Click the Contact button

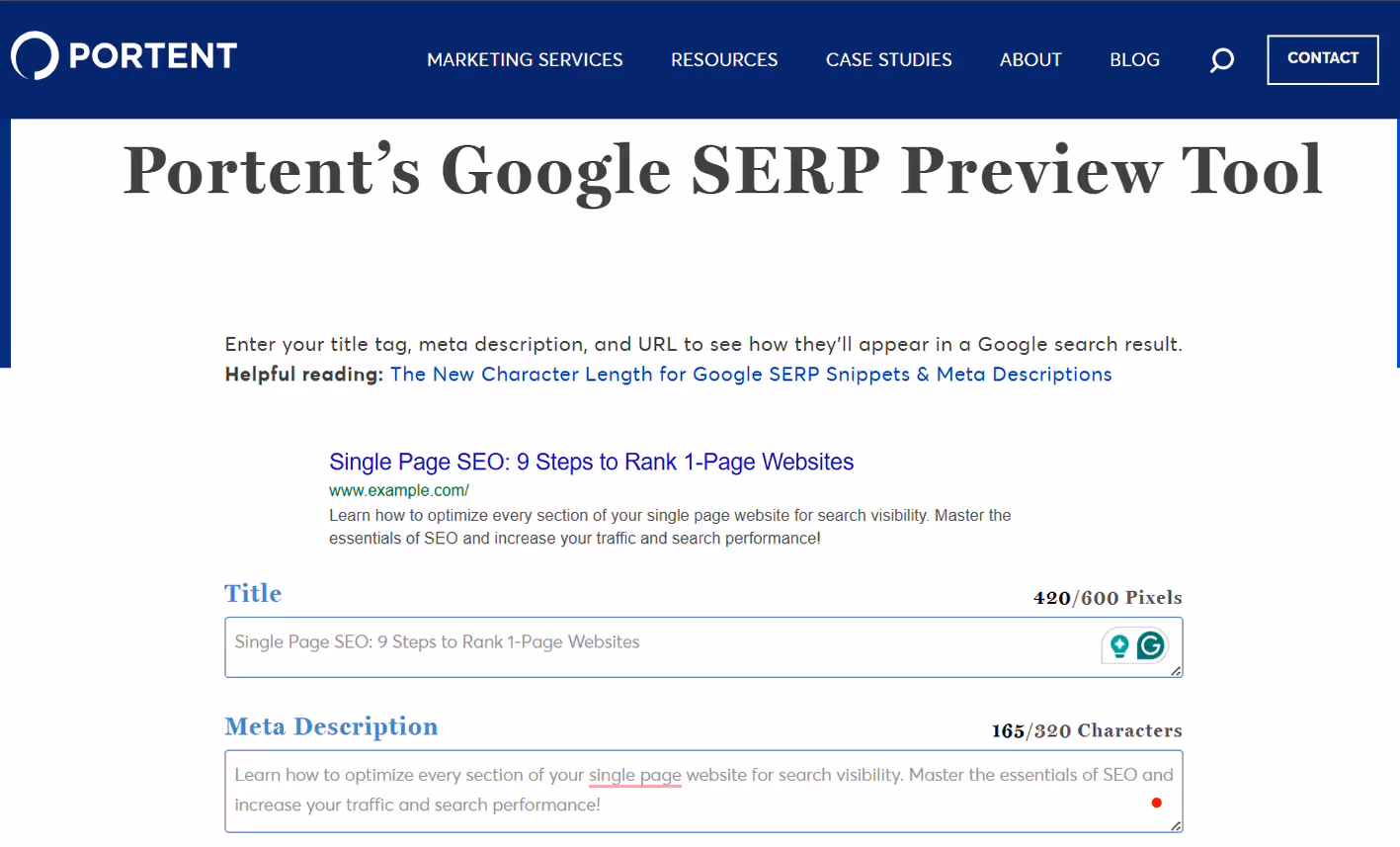click(x=1323, y=59)
